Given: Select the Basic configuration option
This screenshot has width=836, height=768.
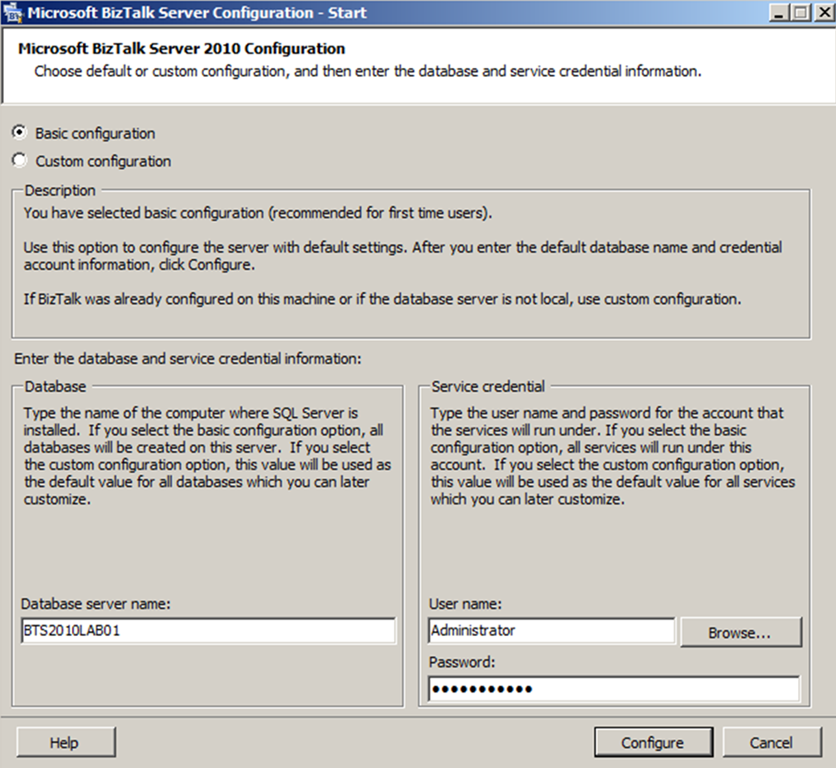Looking at the screenshot, I should click(x=20, y=133).
